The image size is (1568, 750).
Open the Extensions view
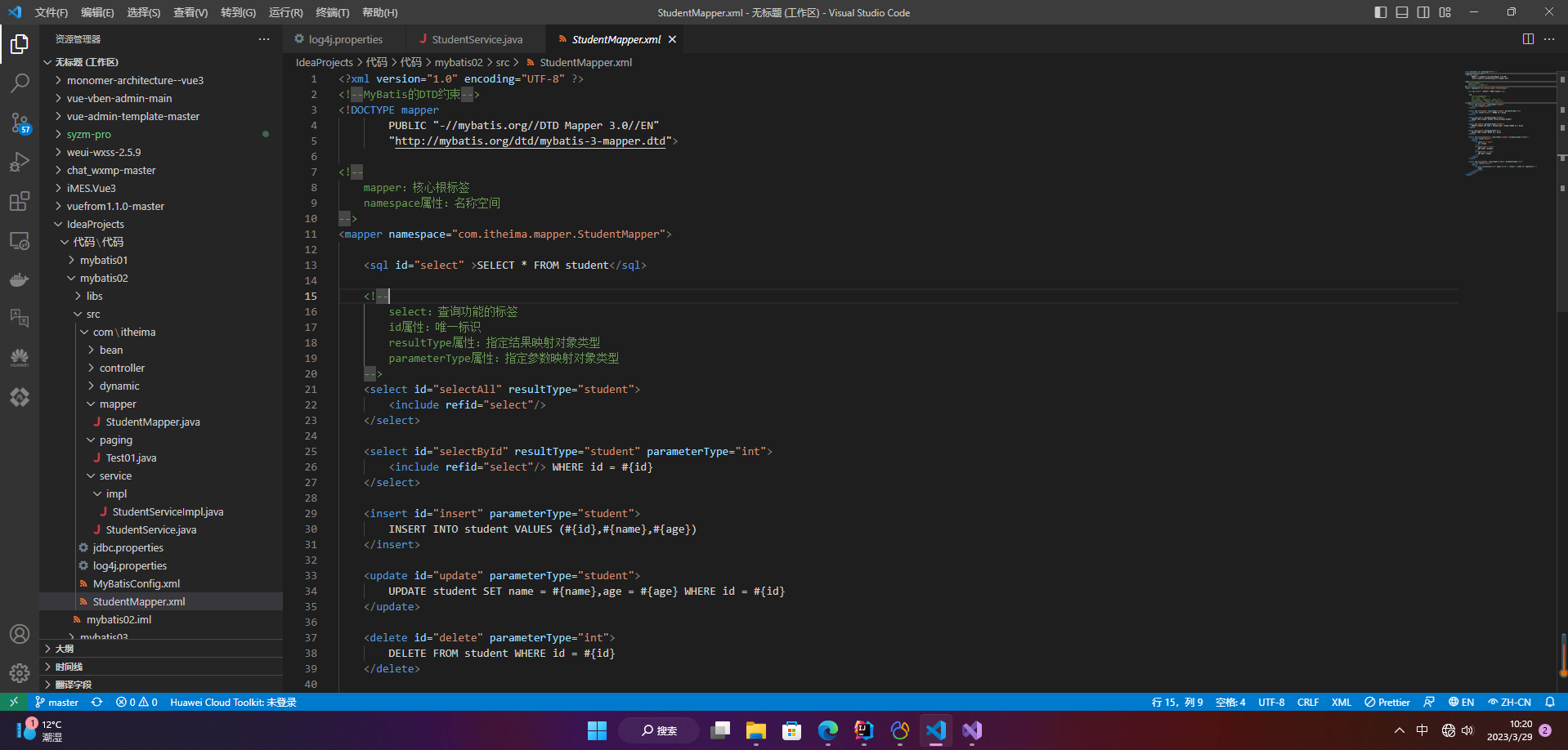coord(20,202)
